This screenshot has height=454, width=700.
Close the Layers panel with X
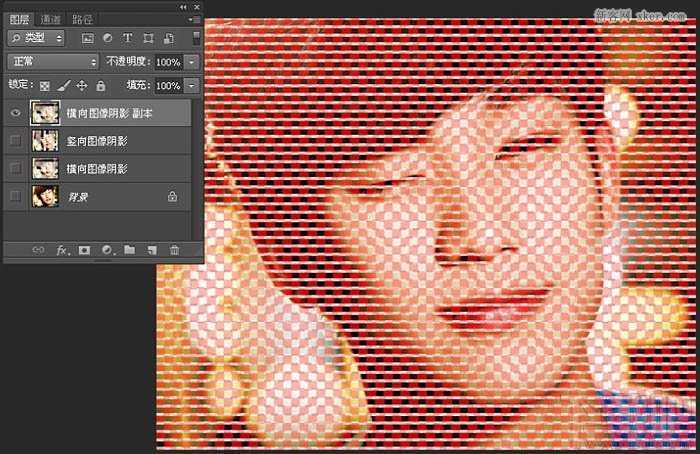pos(197,7)
